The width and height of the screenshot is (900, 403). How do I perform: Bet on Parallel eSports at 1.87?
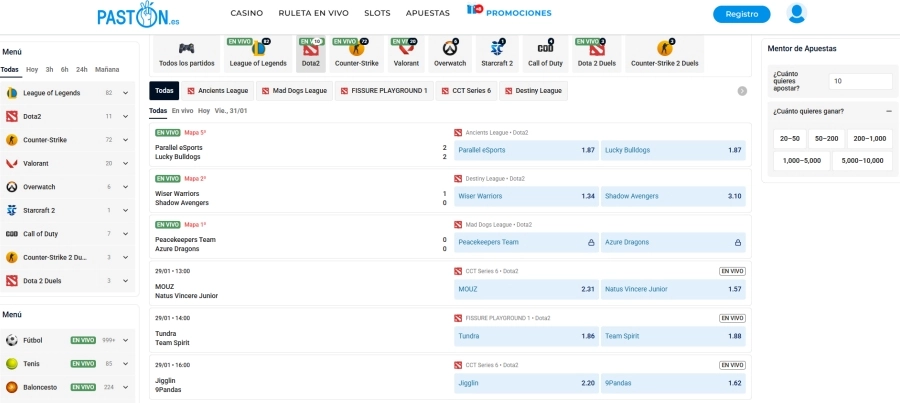(526, 150)
